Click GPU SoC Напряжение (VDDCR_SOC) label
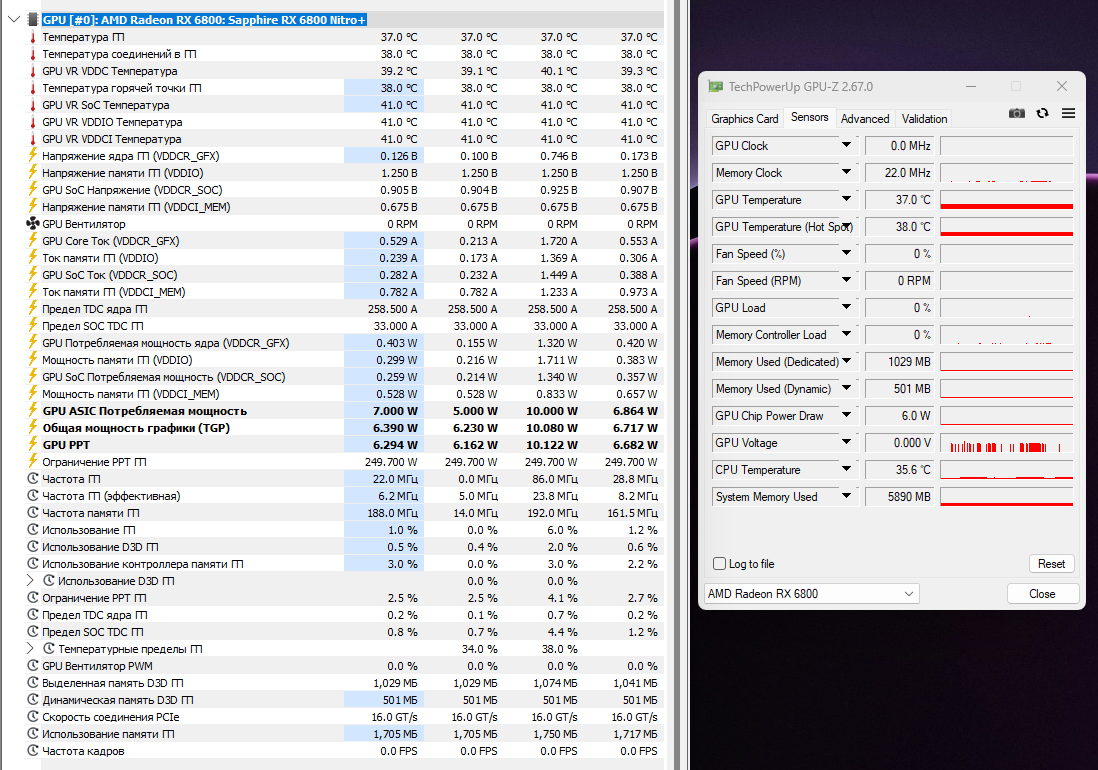Screen dimensions: 1098x770 tap(132, 190)
